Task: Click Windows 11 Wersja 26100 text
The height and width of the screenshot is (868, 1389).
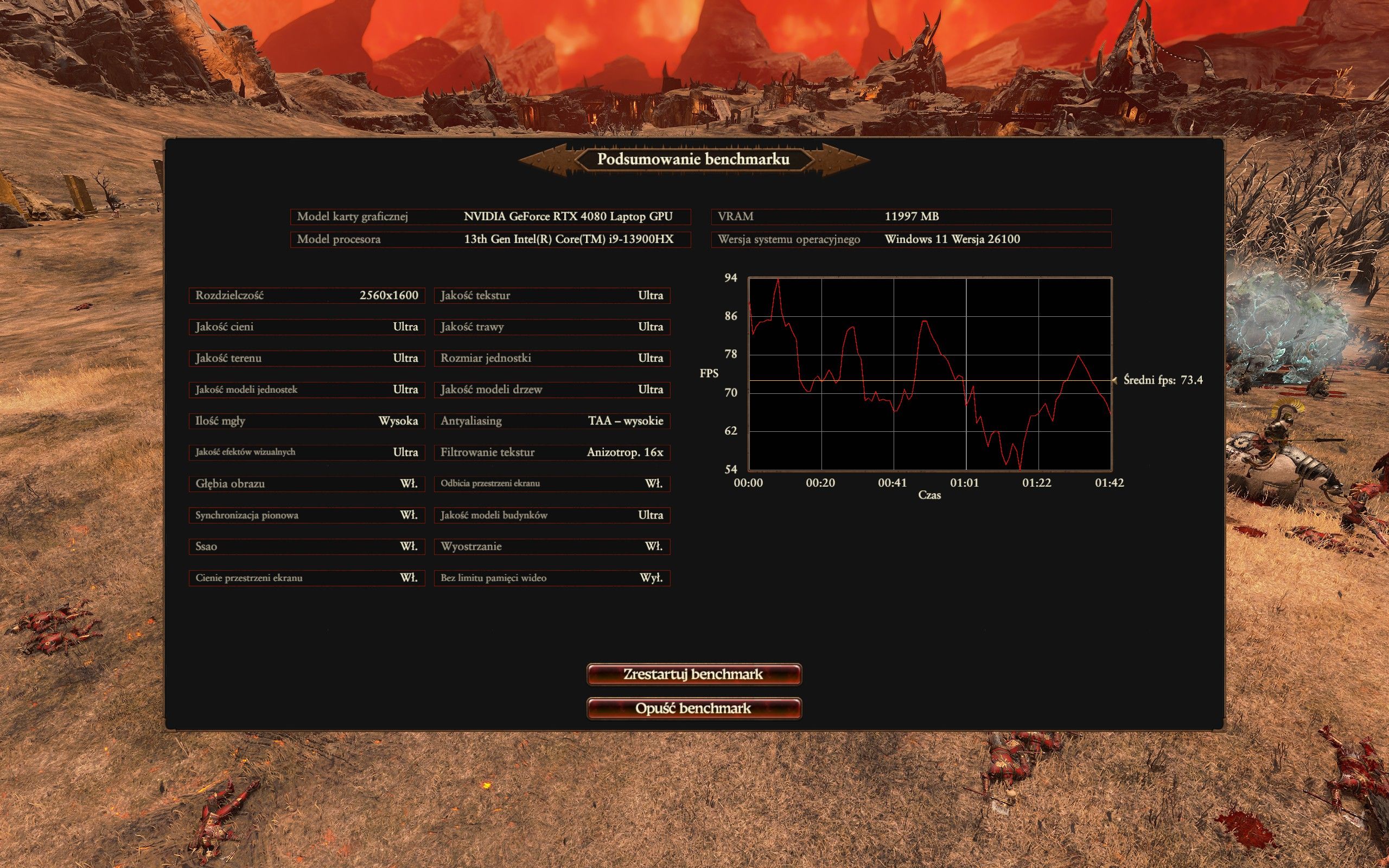Action: coord(952,239)
